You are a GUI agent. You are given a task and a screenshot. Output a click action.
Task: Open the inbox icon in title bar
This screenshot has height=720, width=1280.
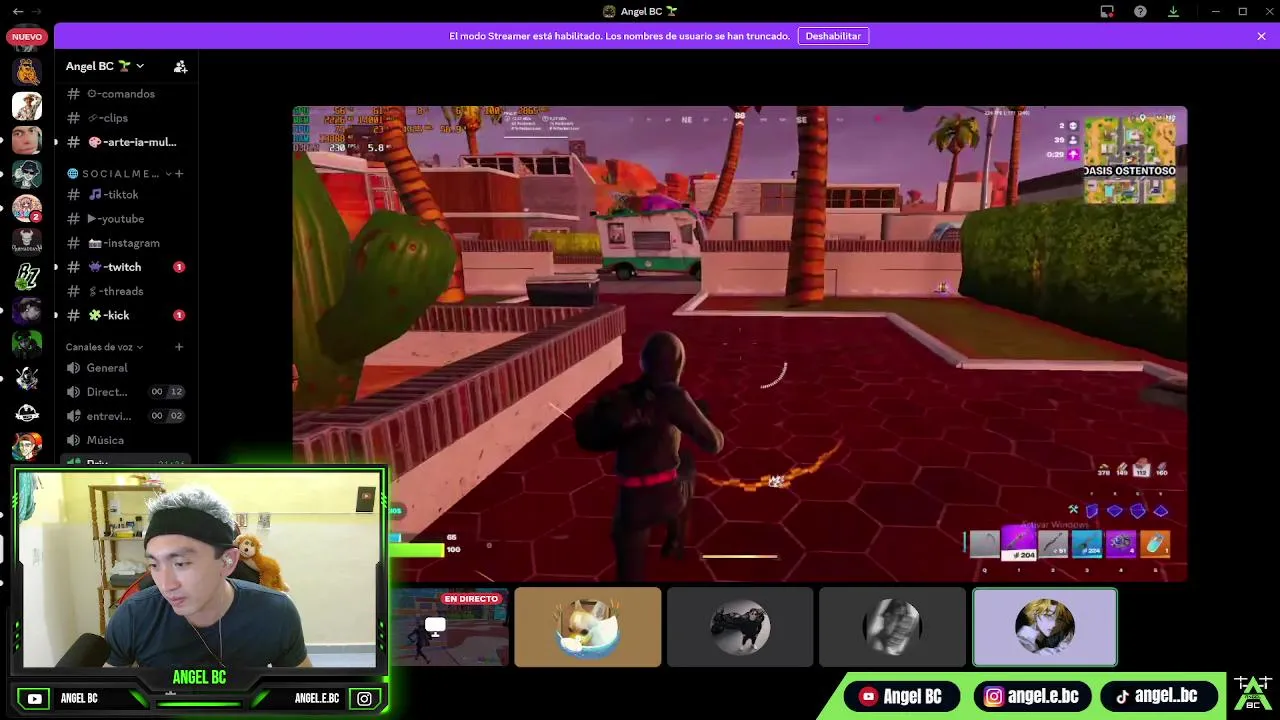pyautogui.click(x=1107, y=11)
